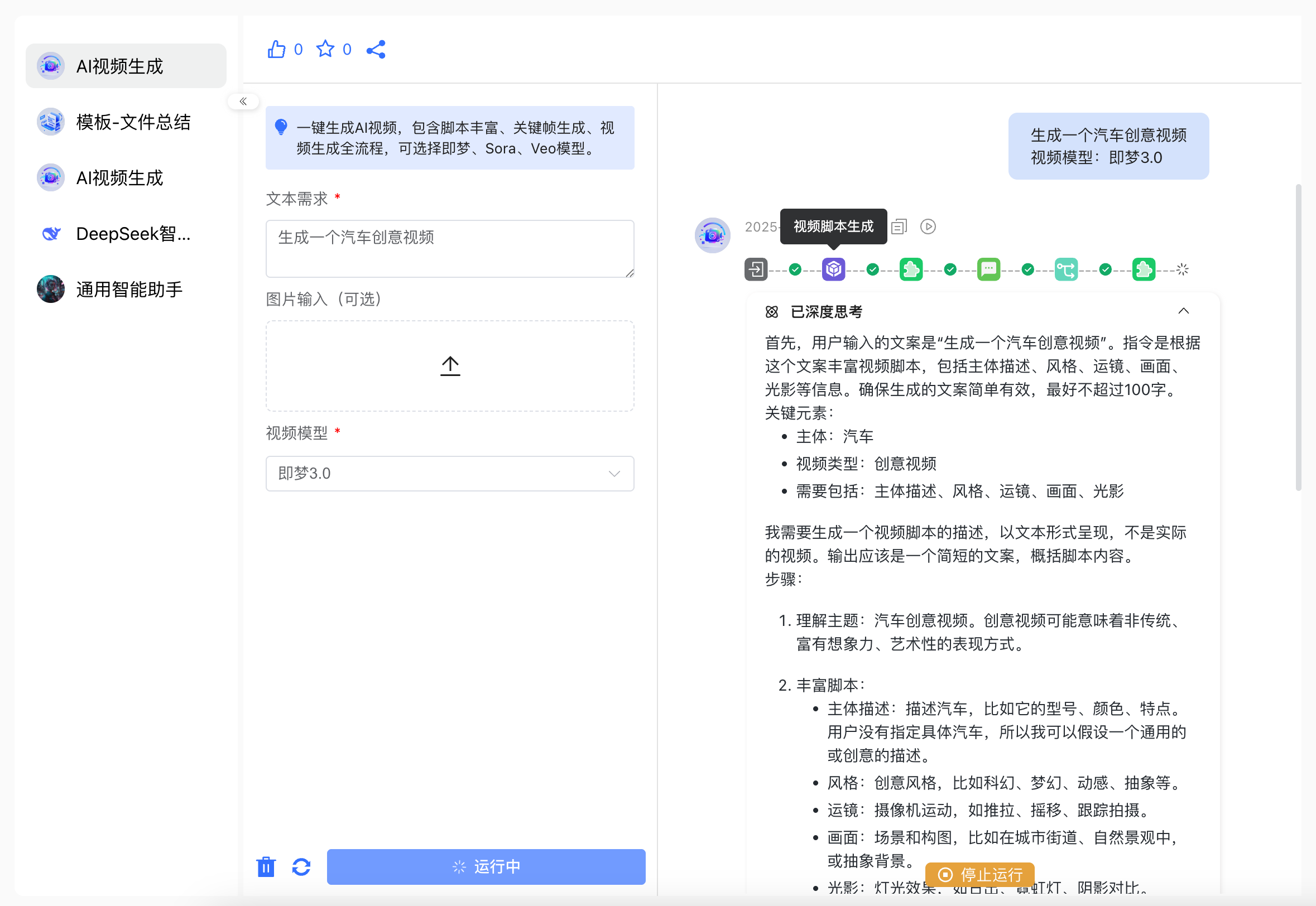Open the 视频模型 dropdown showing 即梦3.0
The height and width of the screenshot is (906, 1316).
coord(450,473)
